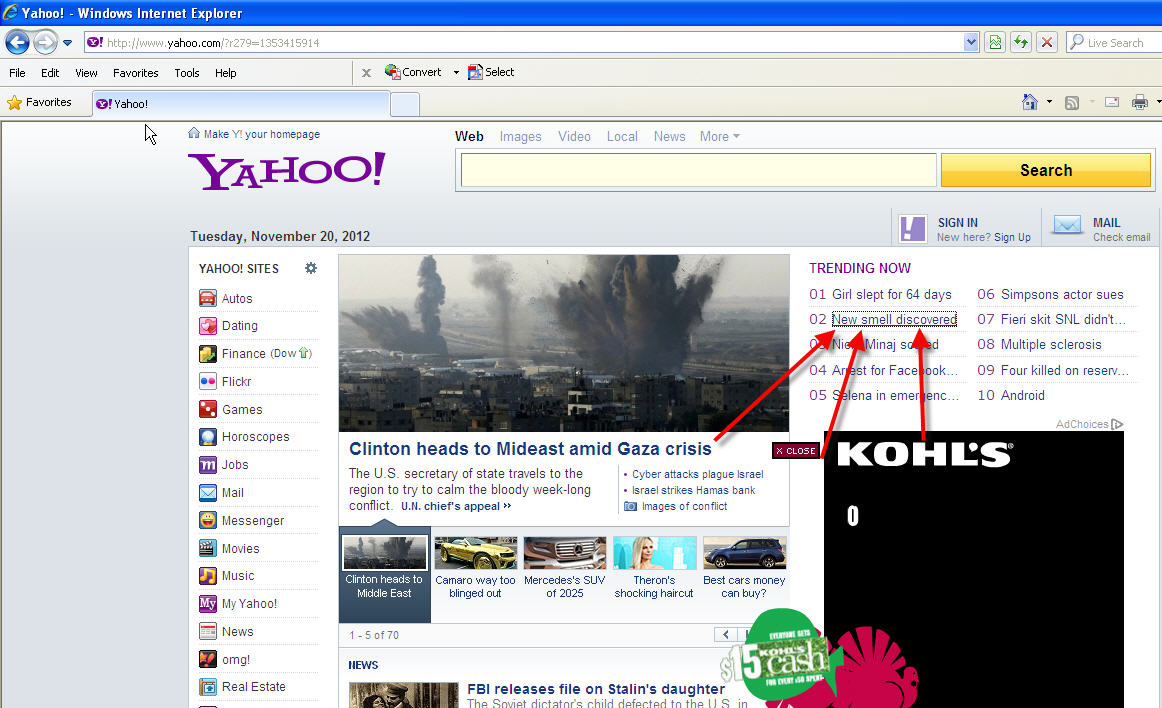Switch to Images search tab
Image resolution: width=1162 pixels, height=708 pixels.
(520, 136)
